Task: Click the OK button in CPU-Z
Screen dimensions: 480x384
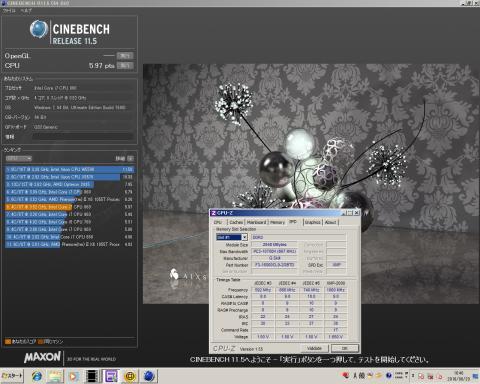Action: [x=345, y=348]
